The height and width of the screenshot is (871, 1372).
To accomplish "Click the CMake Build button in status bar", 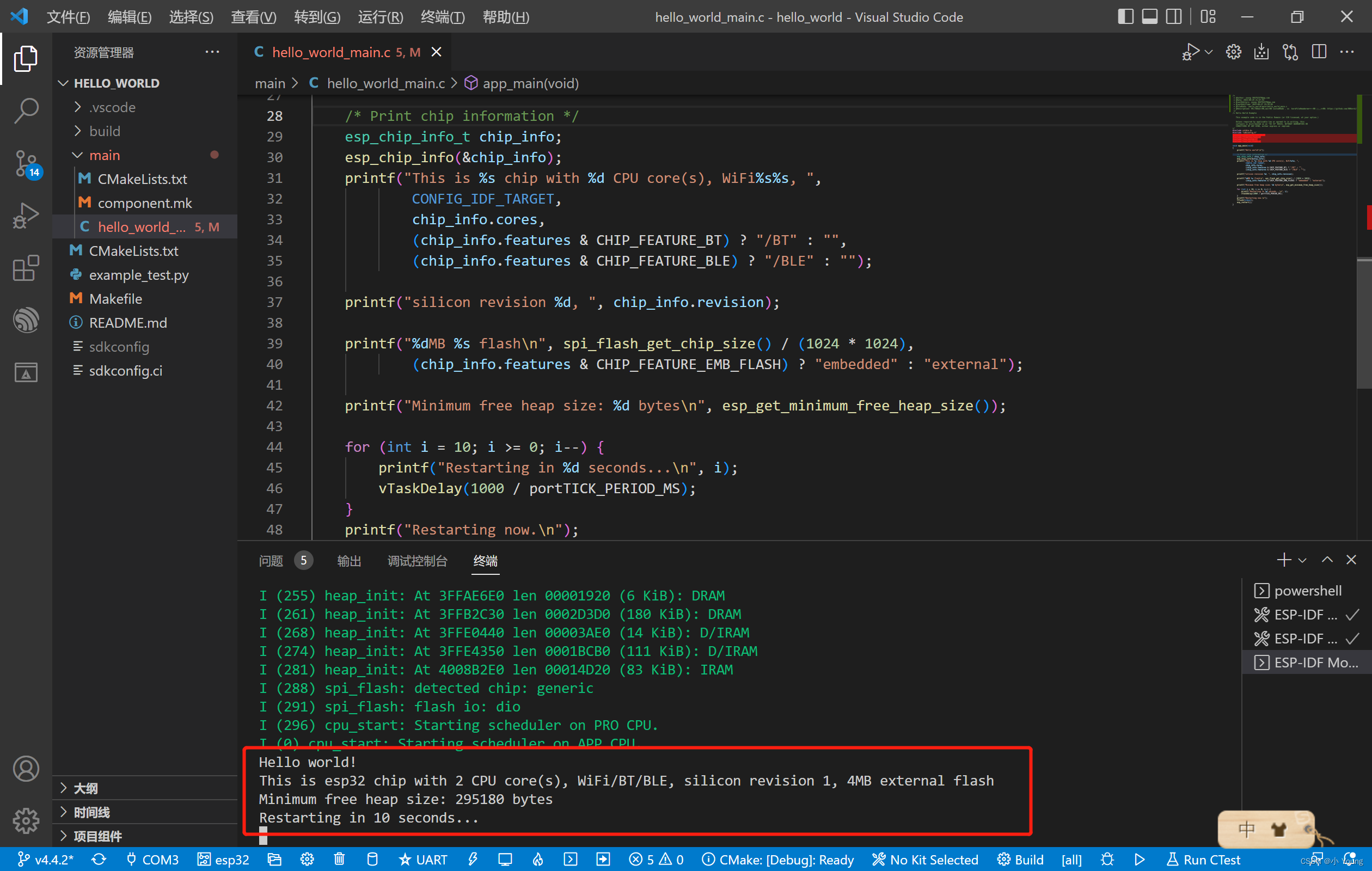I will 1020,859.
